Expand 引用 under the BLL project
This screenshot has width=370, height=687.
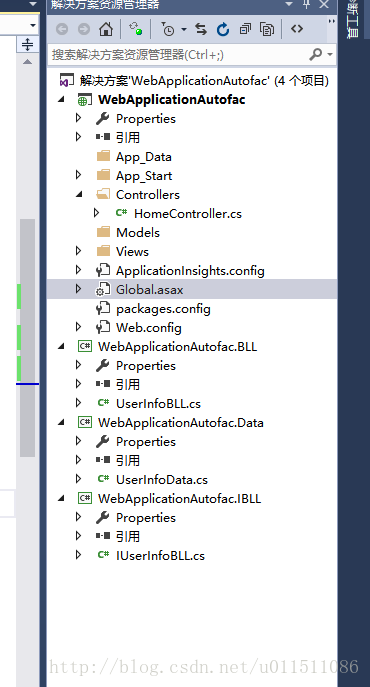[x=78, y=384]
